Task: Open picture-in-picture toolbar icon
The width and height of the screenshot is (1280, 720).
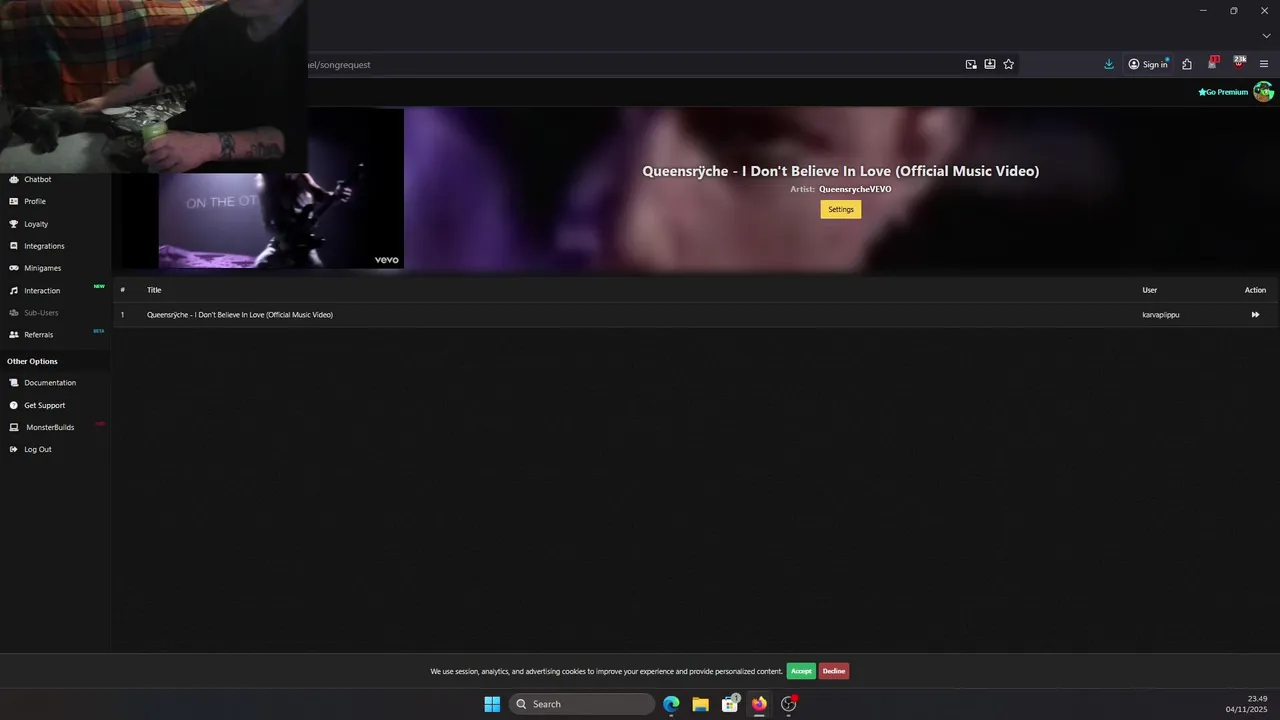Action: [x=971, y=64]
